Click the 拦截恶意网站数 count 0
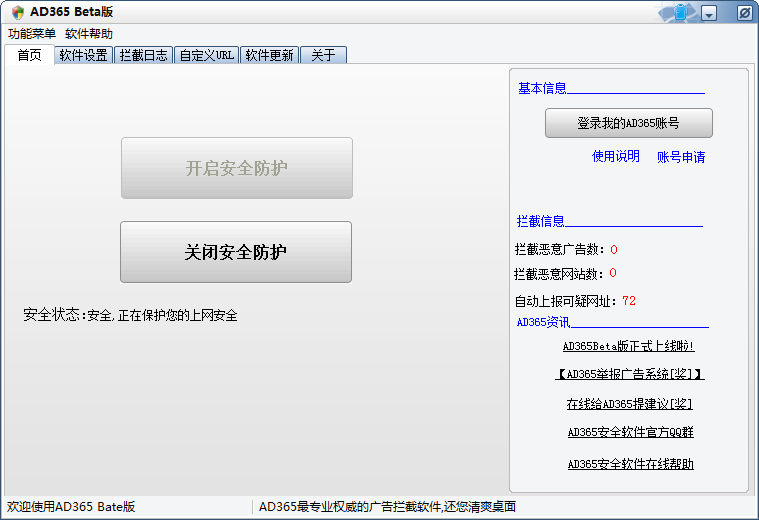The height and width of the screenshot is (520, 759). point(613,273)
